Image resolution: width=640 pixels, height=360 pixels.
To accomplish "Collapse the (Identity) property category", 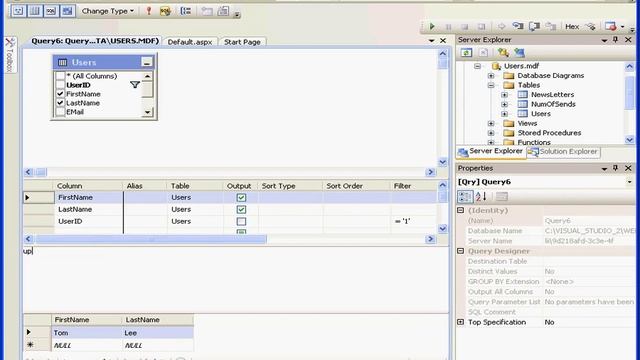I will 461,210.
